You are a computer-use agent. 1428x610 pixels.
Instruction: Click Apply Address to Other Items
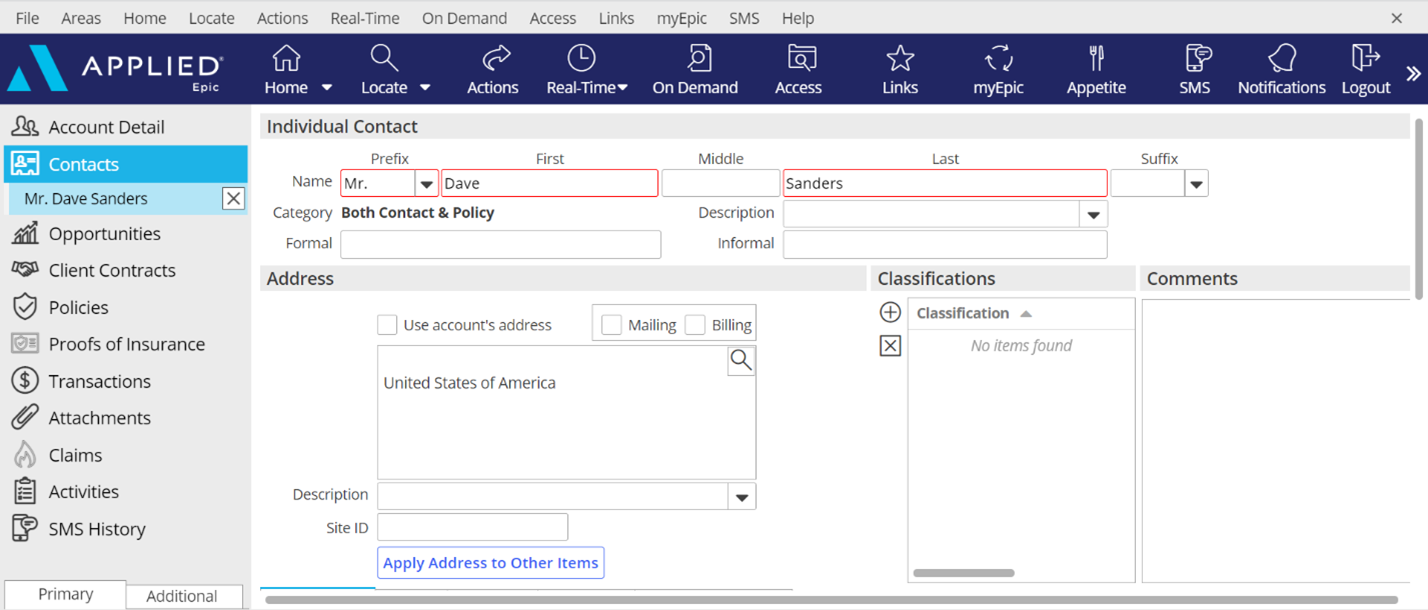point(490,563)
